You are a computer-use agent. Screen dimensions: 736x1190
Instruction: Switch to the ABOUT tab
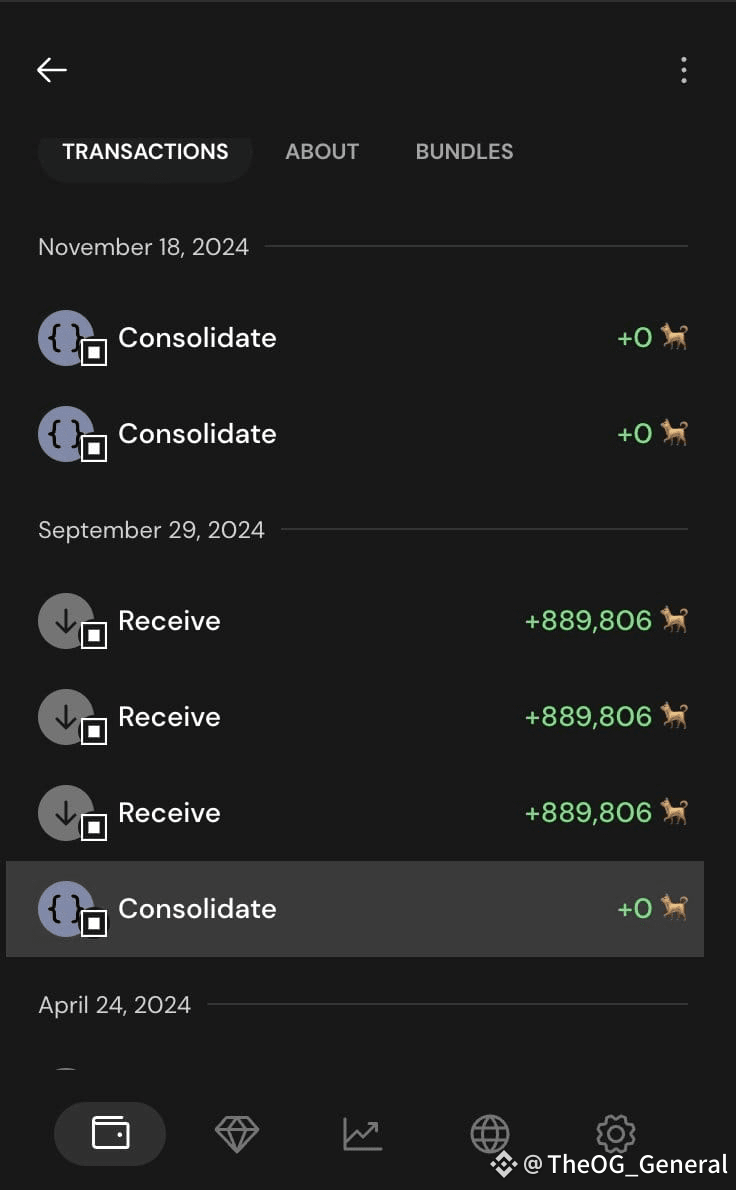(x=322, y=152)
